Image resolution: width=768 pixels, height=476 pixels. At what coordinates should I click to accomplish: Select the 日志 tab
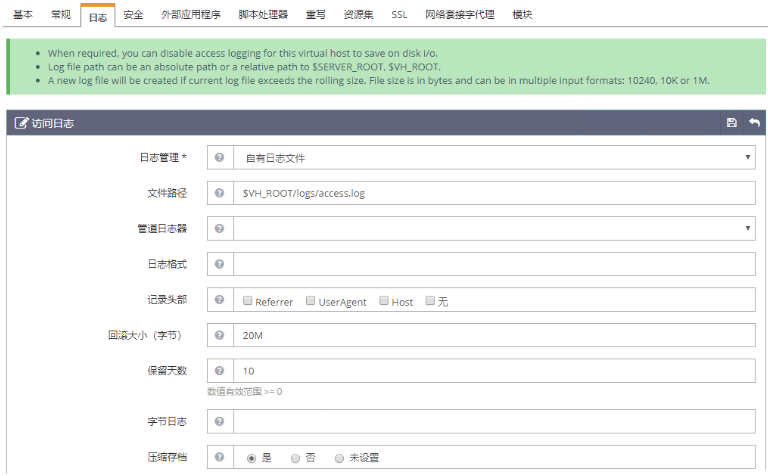(98, 16)
